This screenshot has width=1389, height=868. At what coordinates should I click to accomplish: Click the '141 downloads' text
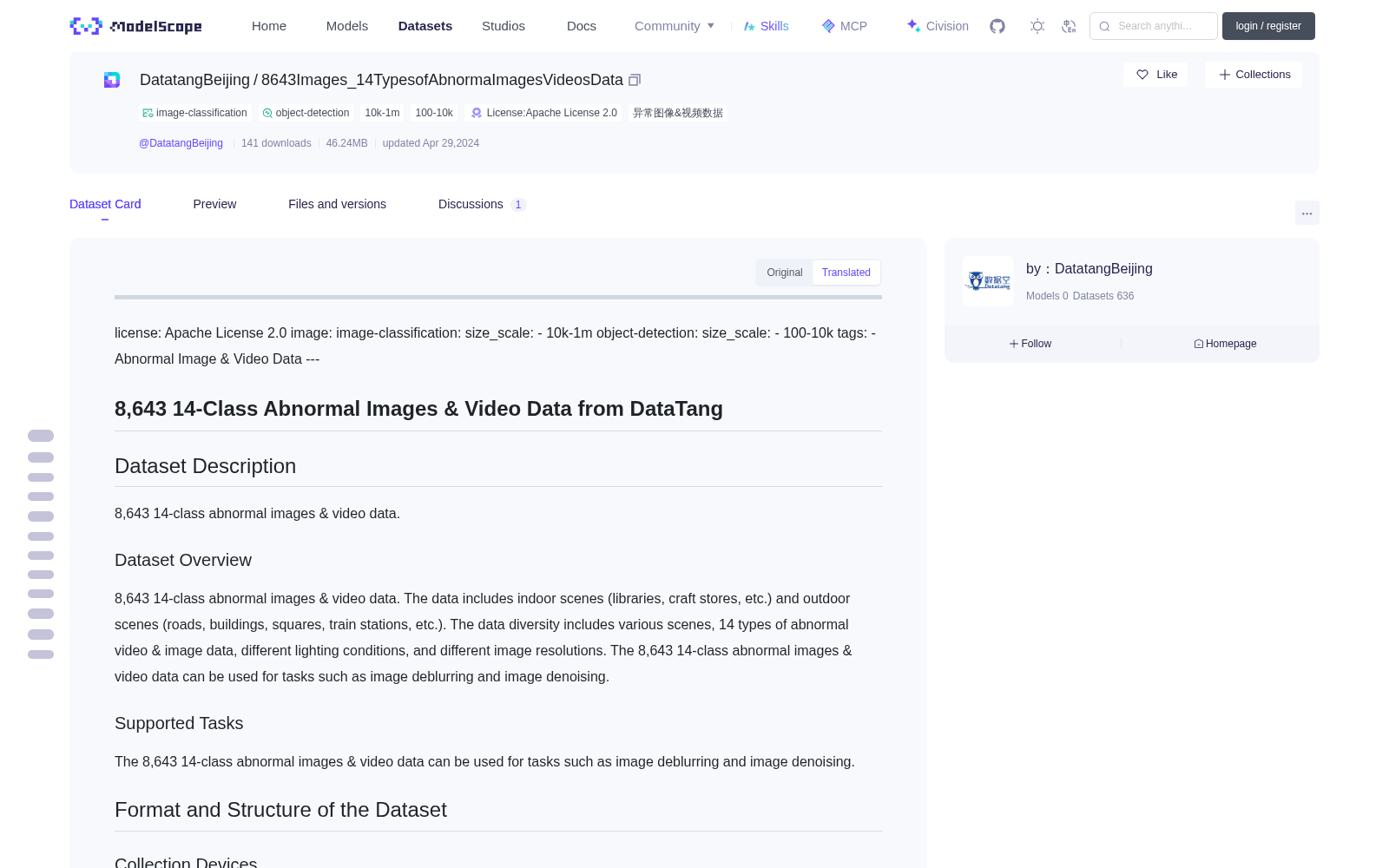click(276, 143)
